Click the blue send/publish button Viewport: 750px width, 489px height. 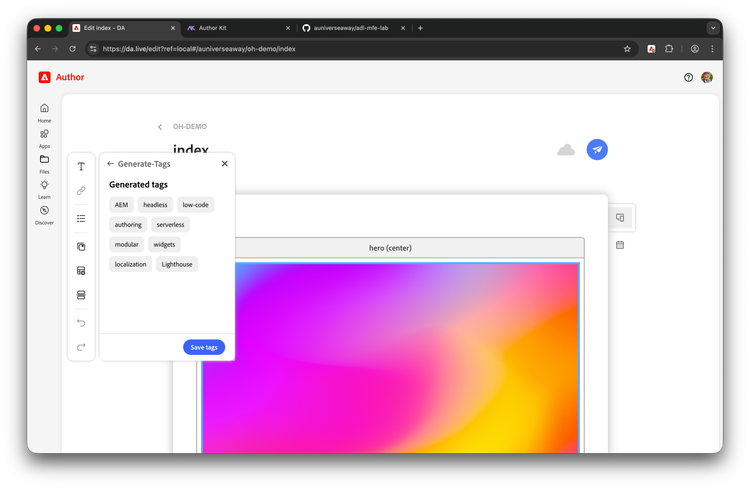click(597, 149)
